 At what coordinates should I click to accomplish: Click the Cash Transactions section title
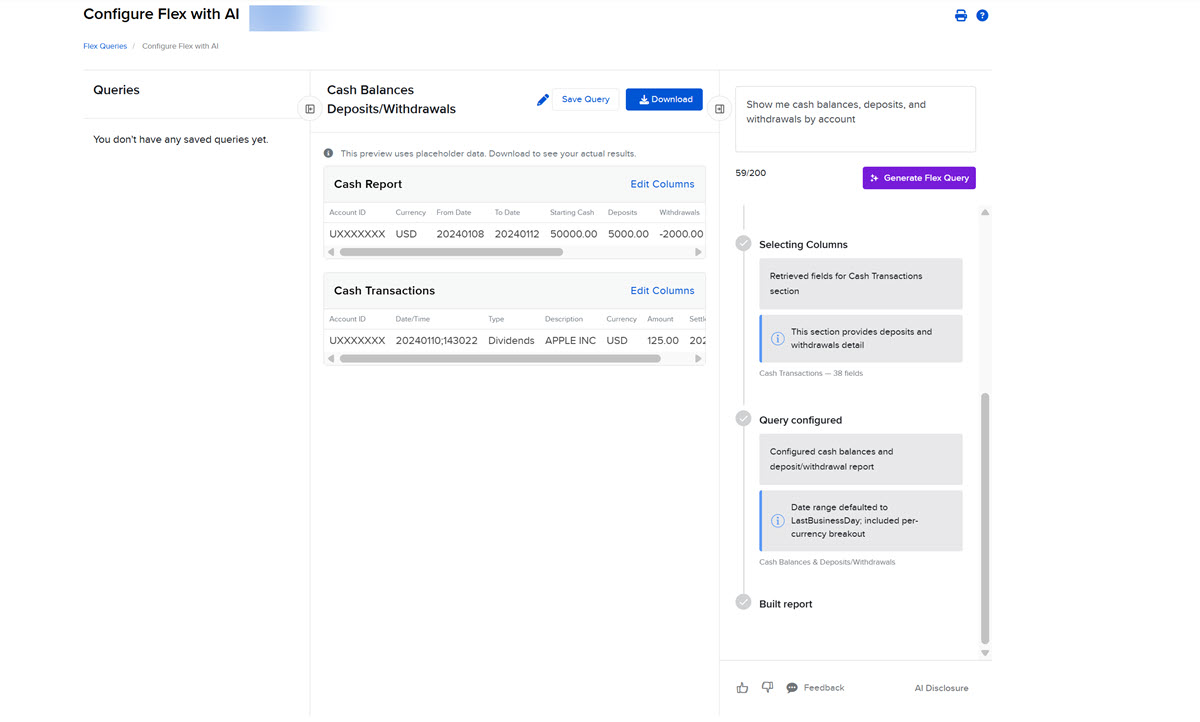point(384,290)
